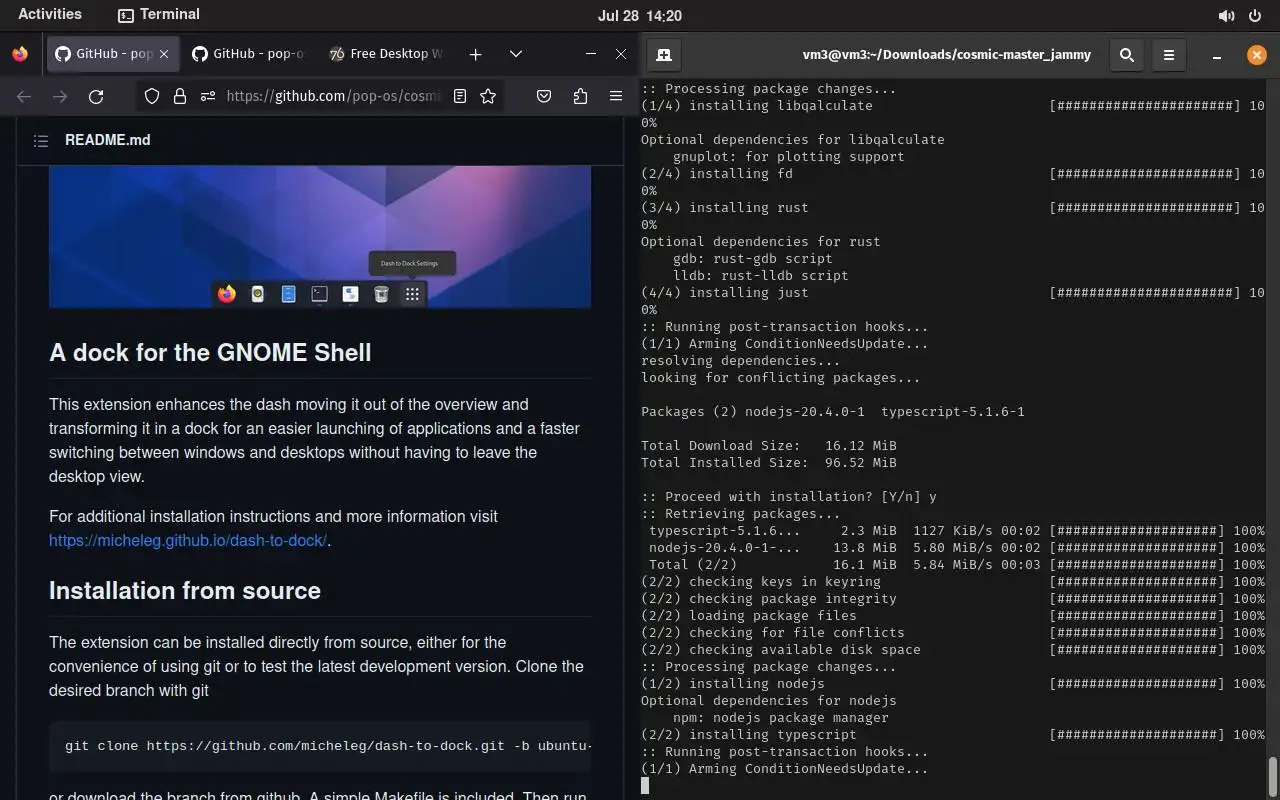1280x800 pixels.
Task: Click the terminal title vm3@vm3 path
Action: tap(947, 55)
